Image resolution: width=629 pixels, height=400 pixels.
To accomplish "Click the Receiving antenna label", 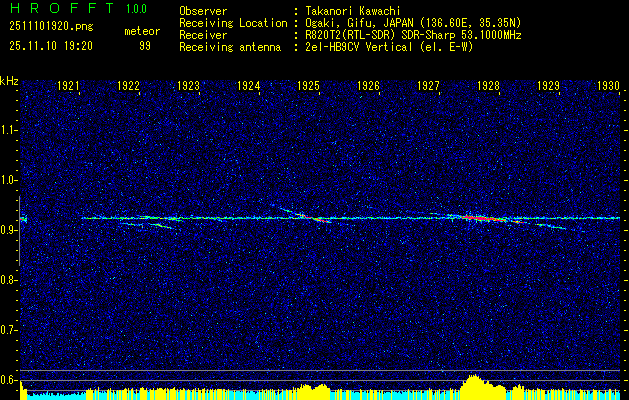I will pyautogui.click(x=230, y=47).
